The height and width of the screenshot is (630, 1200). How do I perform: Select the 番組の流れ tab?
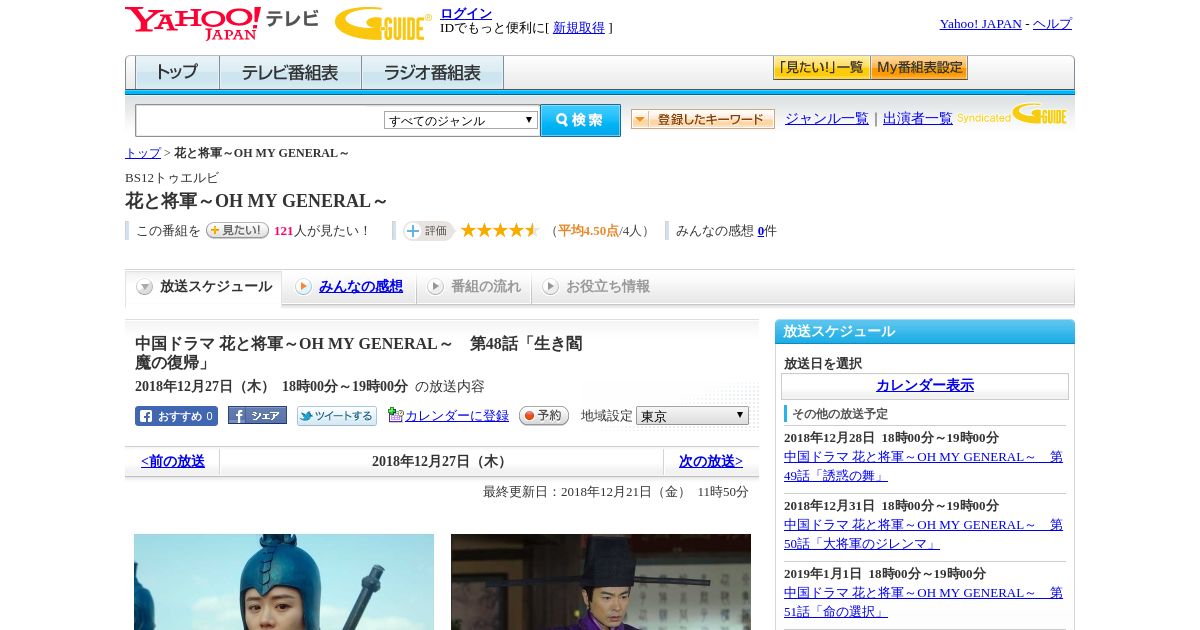[474, 287]
